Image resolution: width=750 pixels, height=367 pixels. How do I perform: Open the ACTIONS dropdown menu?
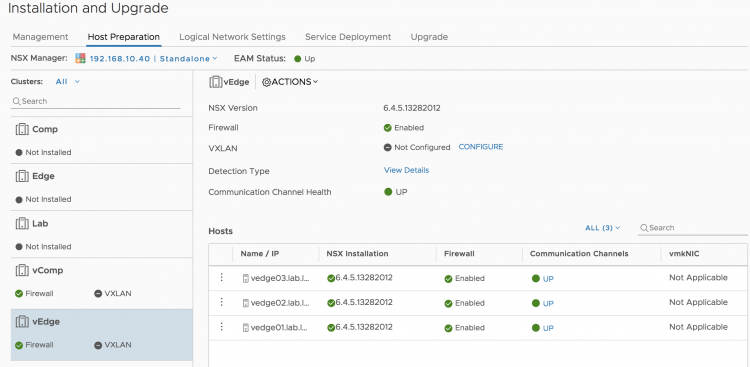click(x=290, y=82)
